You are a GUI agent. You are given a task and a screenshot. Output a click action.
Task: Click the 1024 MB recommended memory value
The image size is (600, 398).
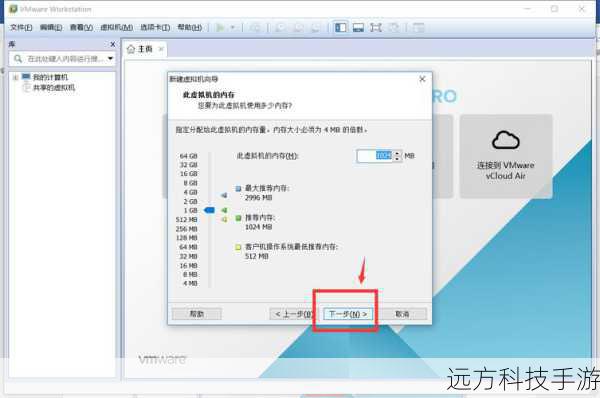pyautogui.click(x=258, y=227)
